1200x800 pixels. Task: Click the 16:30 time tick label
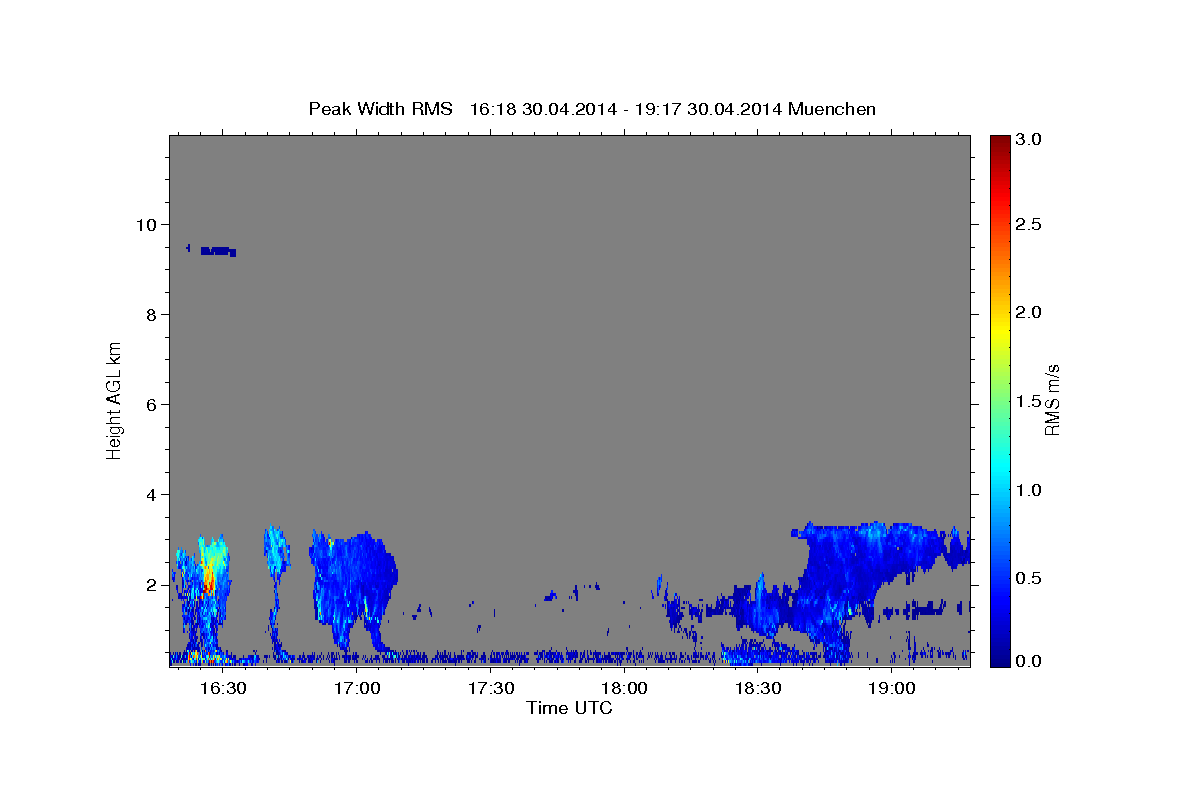(223, 689)
